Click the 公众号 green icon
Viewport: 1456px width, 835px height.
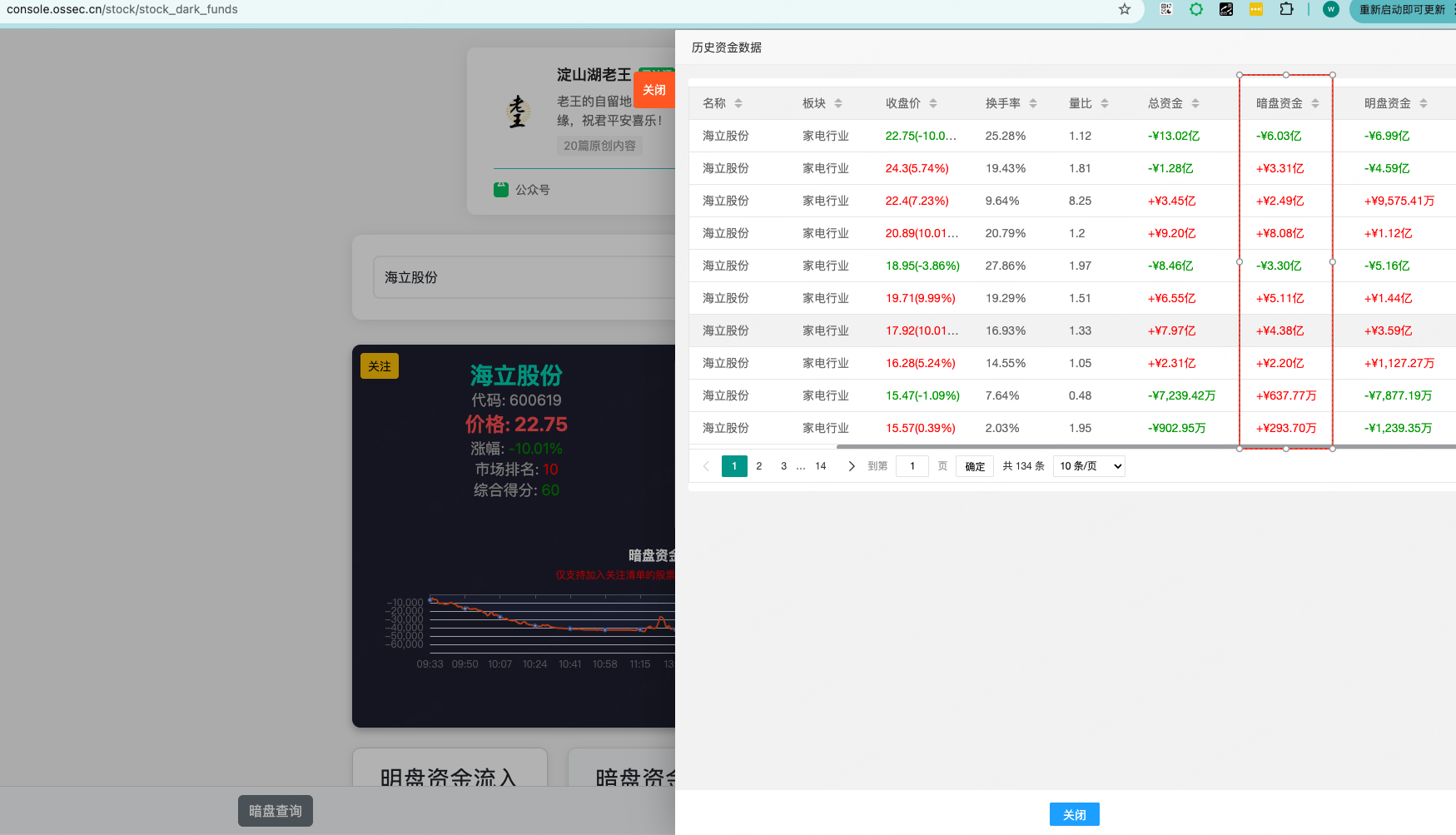[x=501, y=189]
